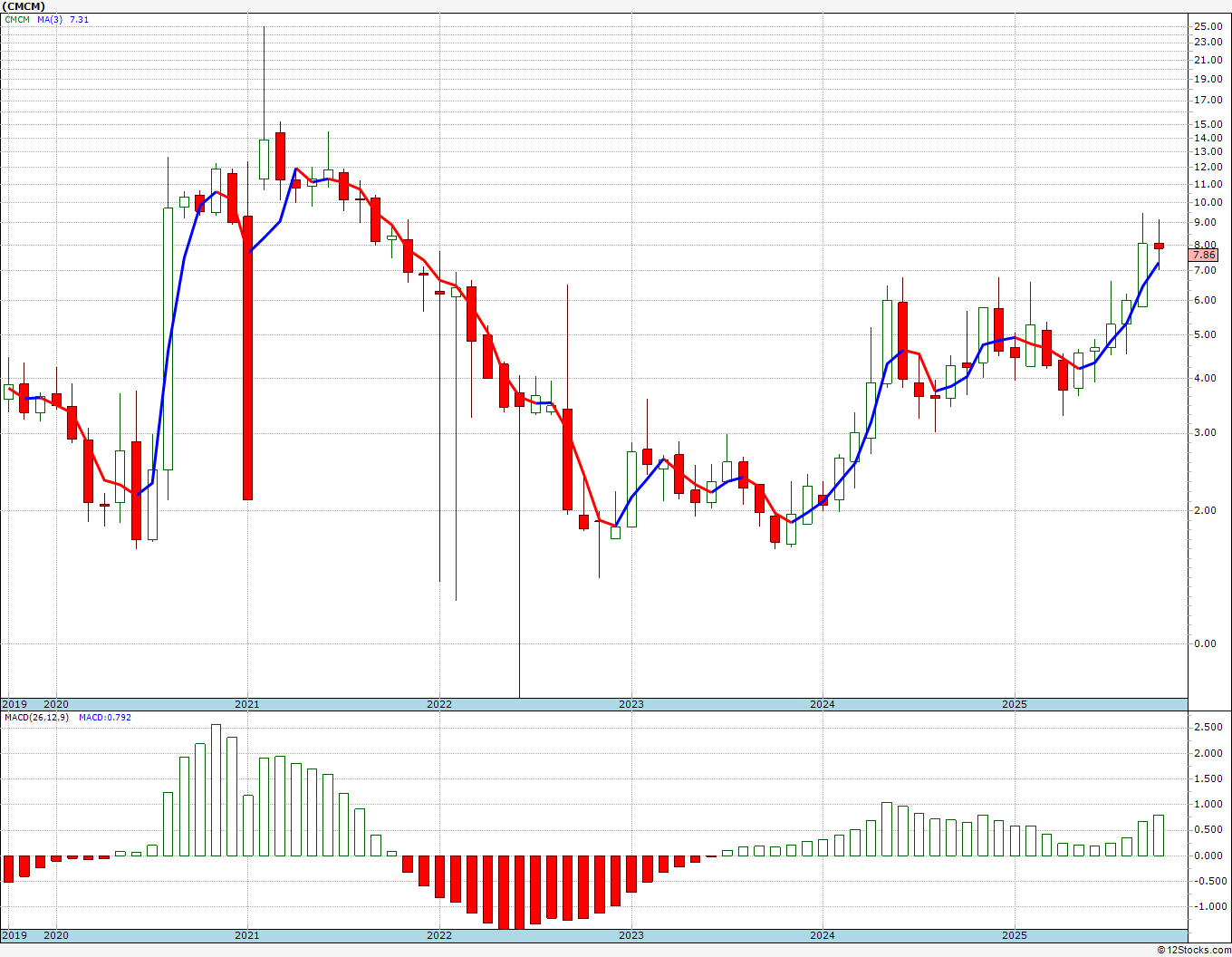Click the -1.000 MACD axis label
The width and height of the screenshot is (1232, 957).
pos(1208,906)
